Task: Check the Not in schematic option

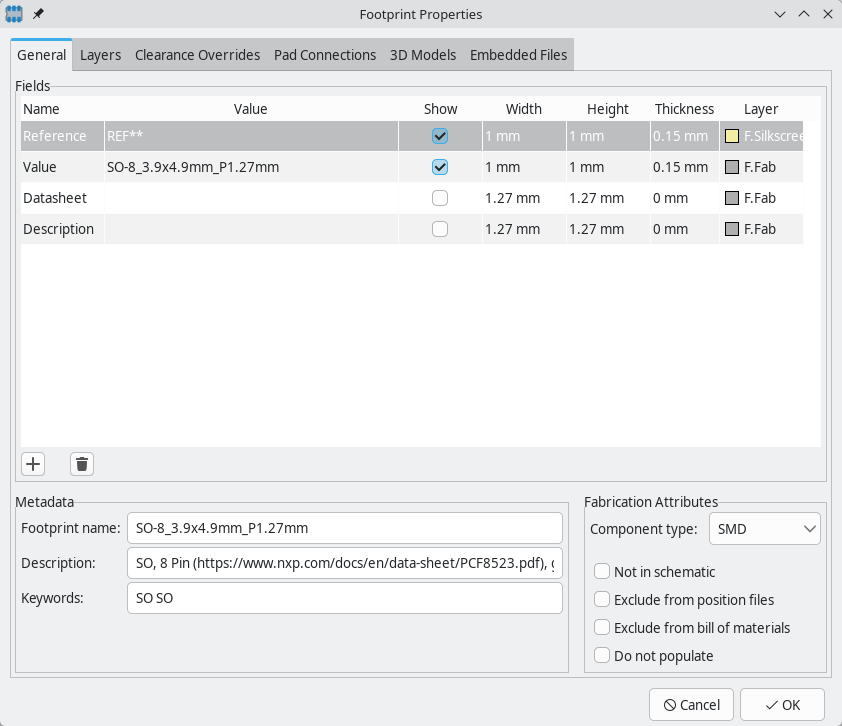Action: coord(601,572)
